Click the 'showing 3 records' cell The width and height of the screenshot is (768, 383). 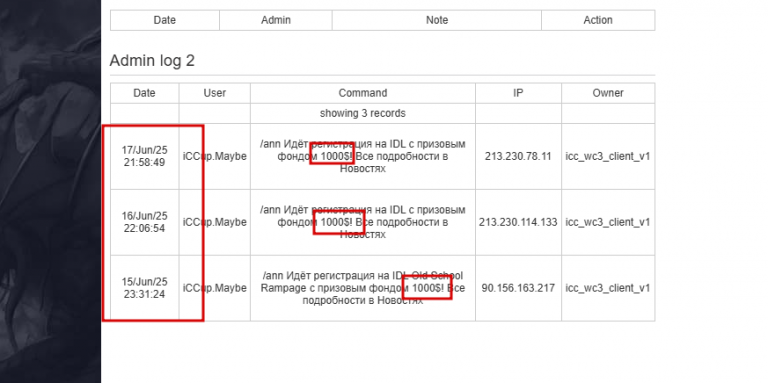(x=363, y=113)
